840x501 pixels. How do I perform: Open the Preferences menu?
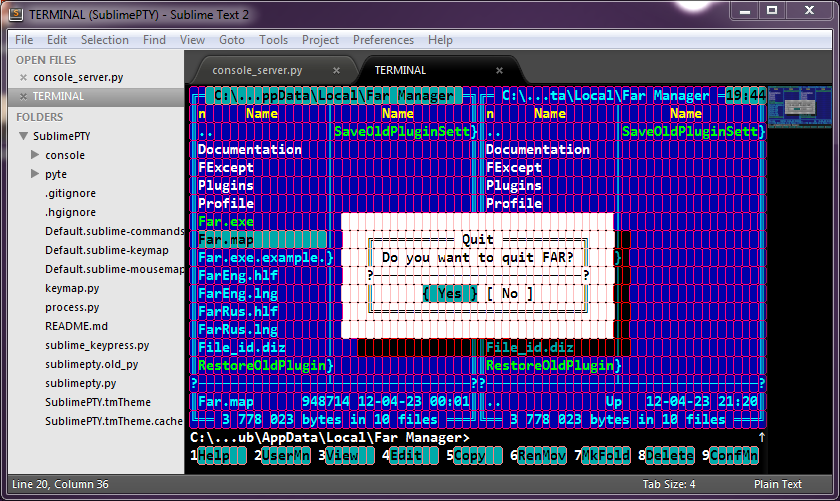click(x=383, y=40)
